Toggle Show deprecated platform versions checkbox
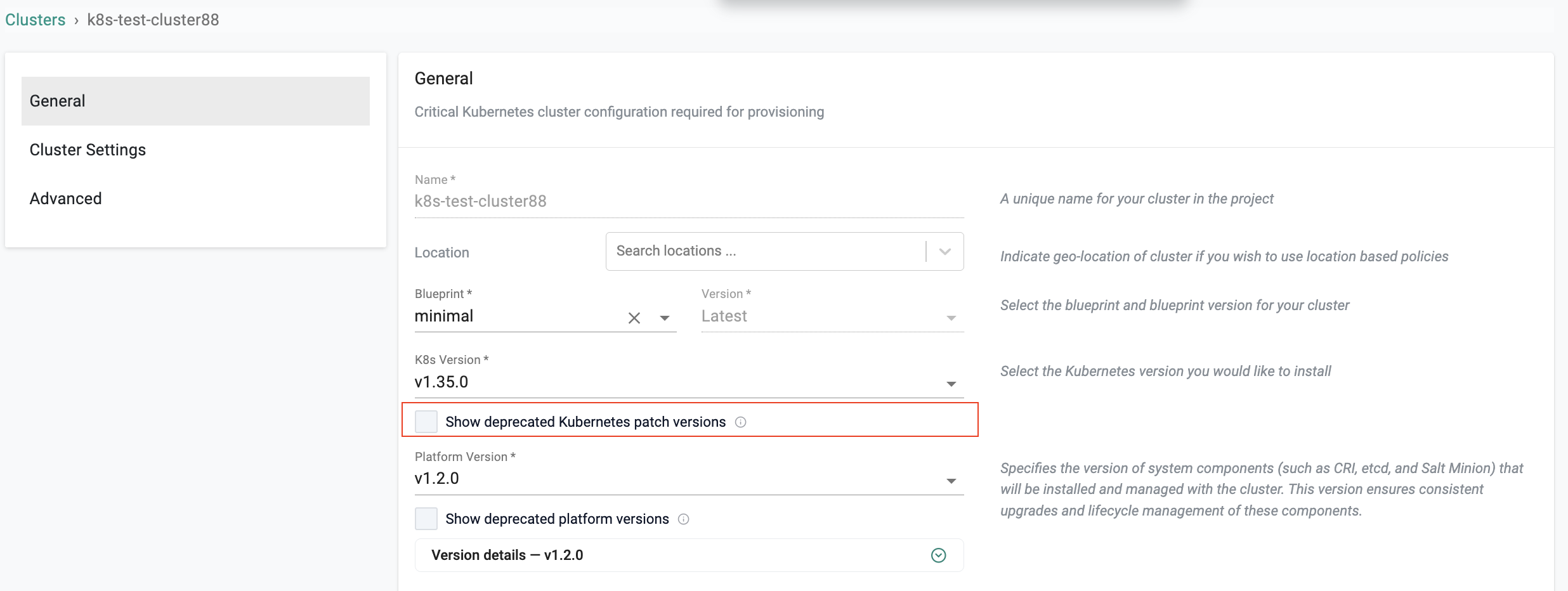The width and height of the screenshot is (1568, 591). 426,519
